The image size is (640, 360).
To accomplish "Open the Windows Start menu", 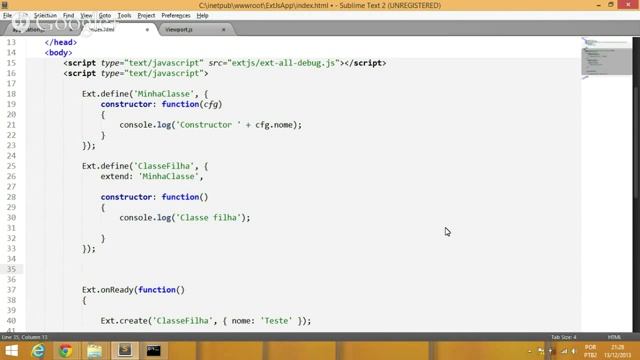I will click(x=11, y=351).
